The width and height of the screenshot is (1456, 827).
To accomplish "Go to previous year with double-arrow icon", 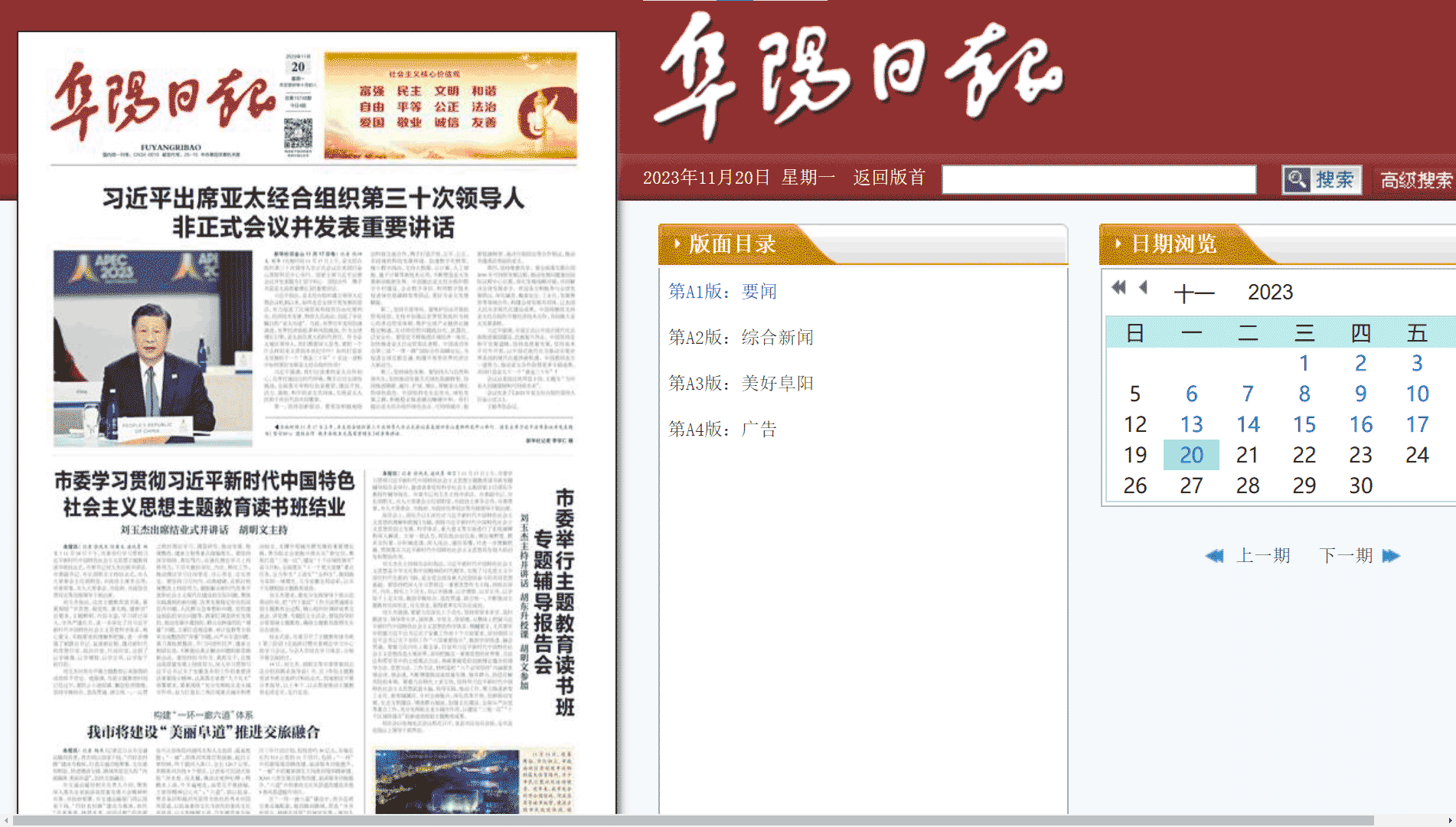I will pos(1119,287).
